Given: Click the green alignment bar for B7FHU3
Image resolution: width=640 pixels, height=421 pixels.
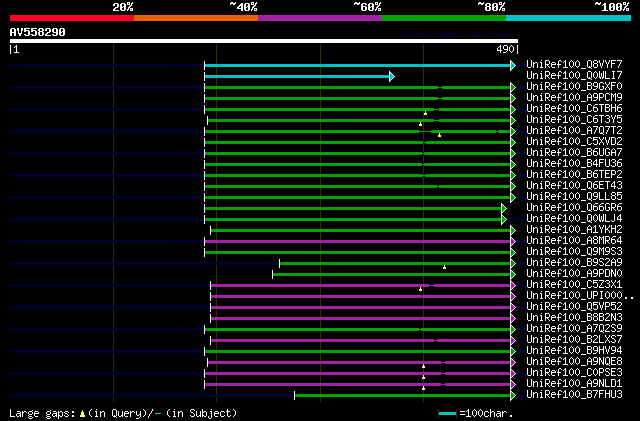Looking at the screenshot, I should [x=405, y=396].
